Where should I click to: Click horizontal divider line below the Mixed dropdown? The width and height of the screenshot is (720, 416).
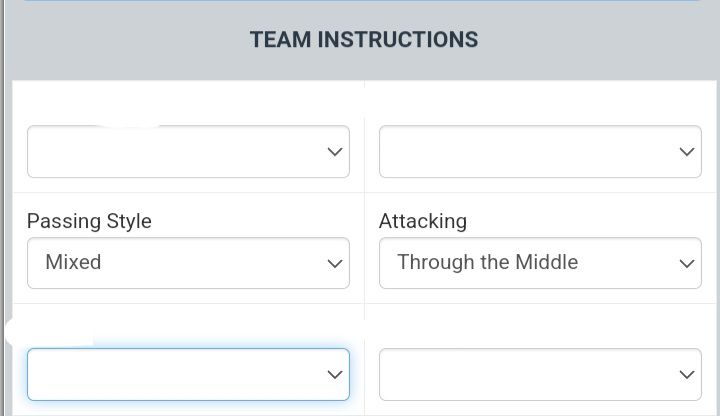[188, 304]
